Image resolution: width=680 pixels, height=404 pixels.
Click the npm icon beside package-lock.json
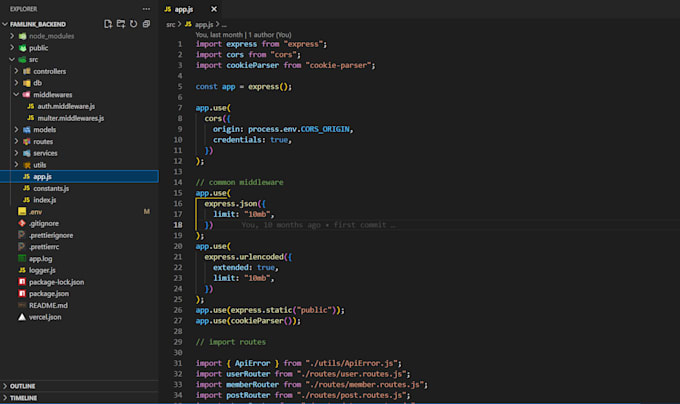pyautogui.click(x=22, y=282)
